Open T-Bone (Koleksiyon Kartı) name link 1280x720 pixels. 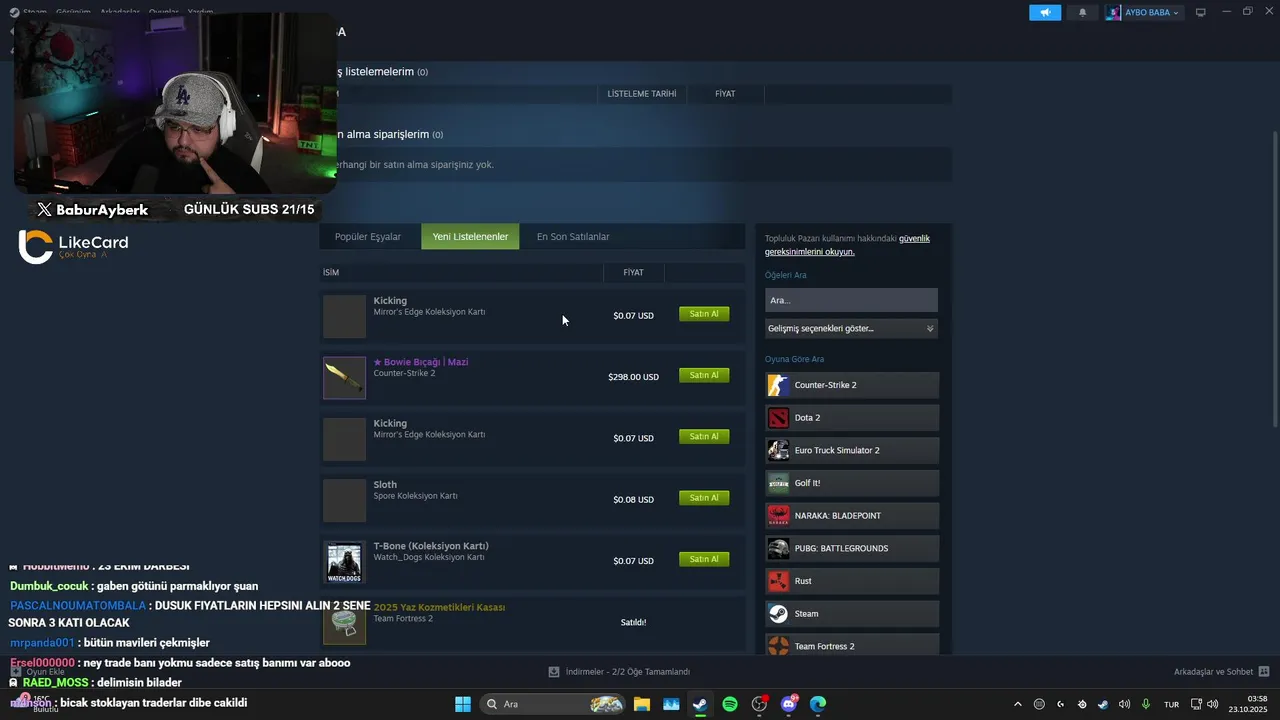click(431, 546)
